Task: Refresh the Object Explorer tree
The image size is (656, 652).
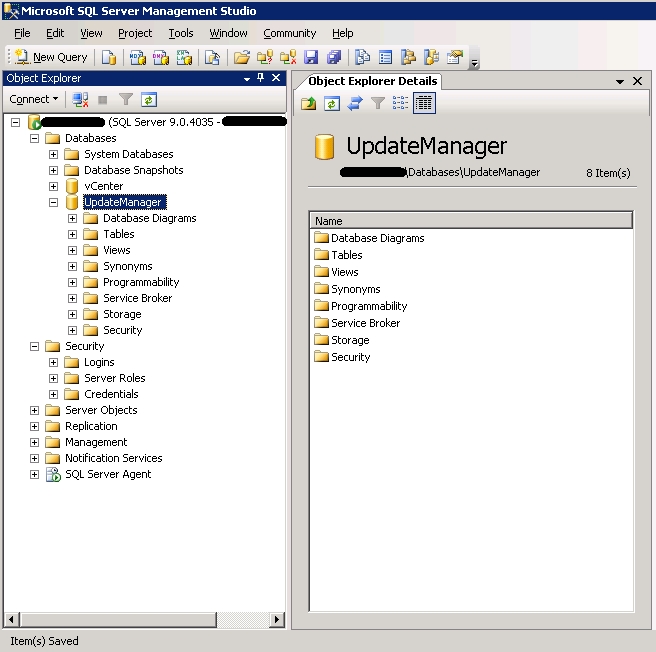Action: pyautogui.click(x=149, y=100)
